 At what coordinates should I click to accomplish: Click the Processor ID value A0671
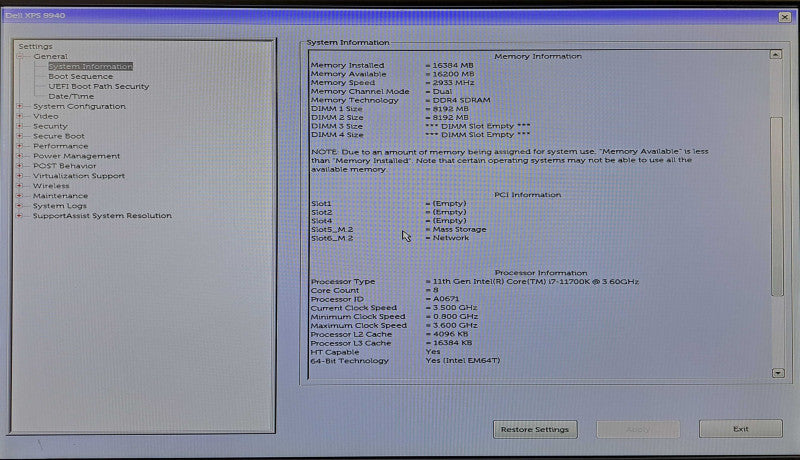[445, 299]
